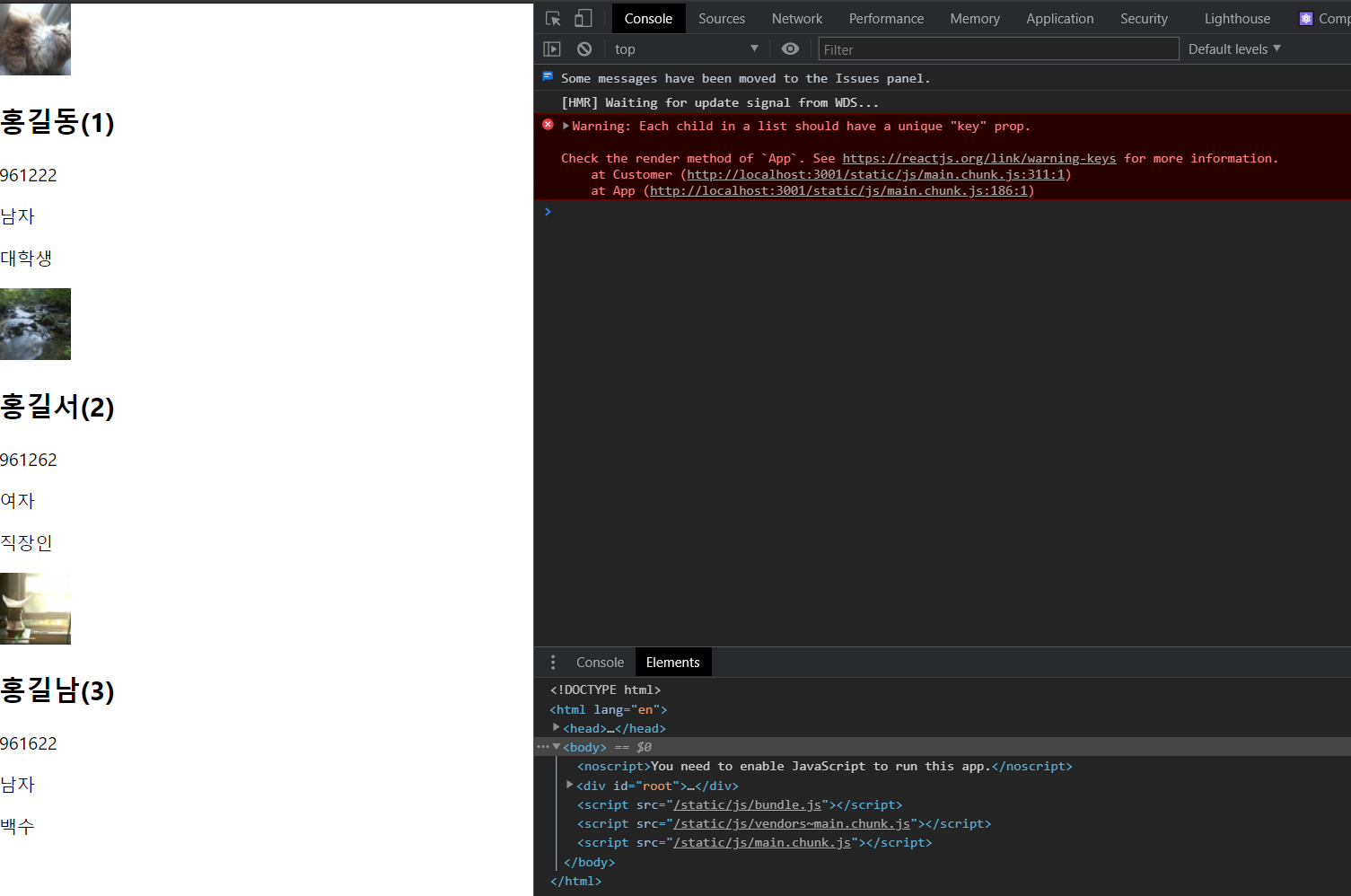Select the noscript element line

[825, 767]
